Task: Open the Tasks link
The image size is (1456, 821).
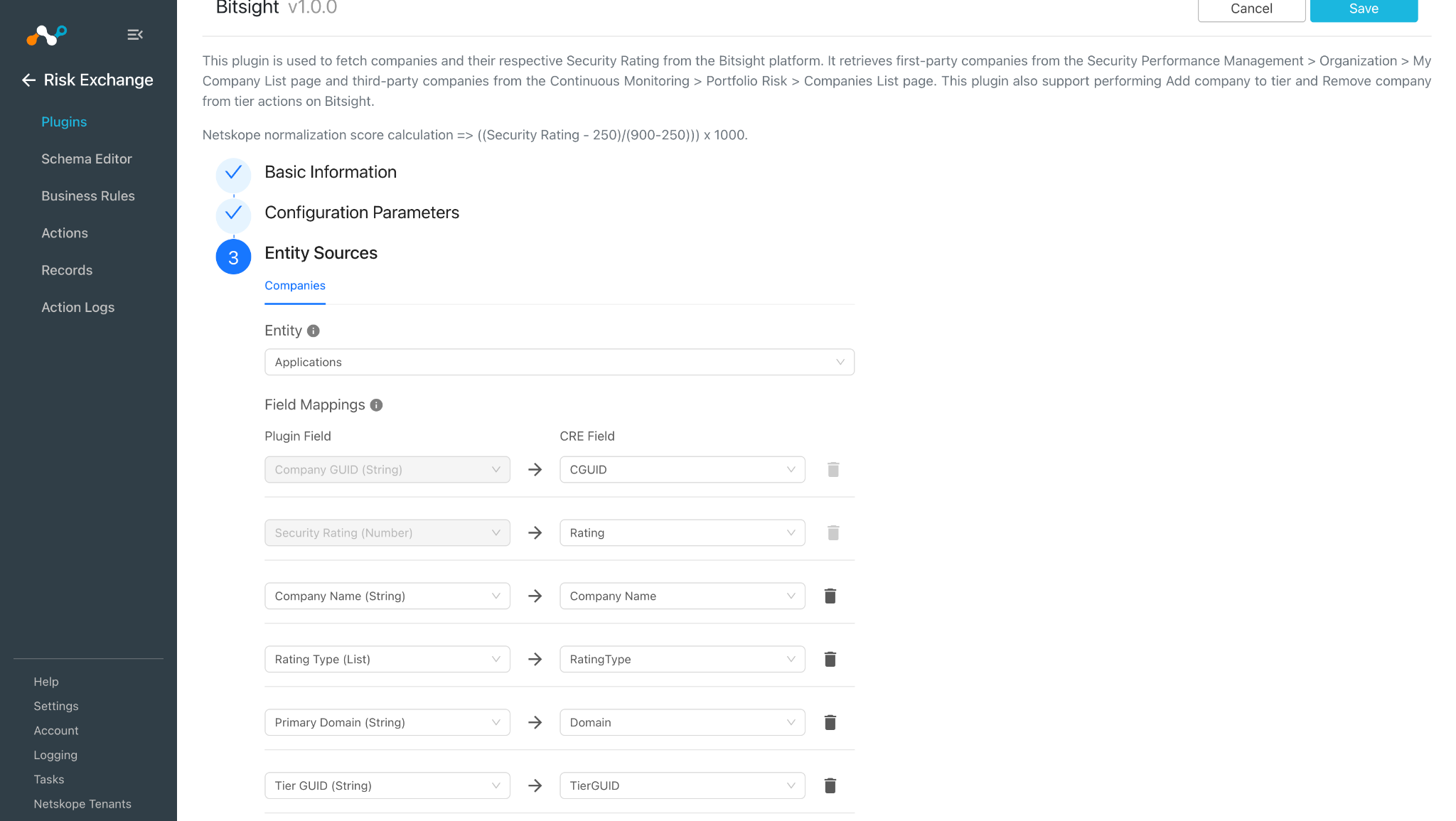Action: [x=49, y=780]
